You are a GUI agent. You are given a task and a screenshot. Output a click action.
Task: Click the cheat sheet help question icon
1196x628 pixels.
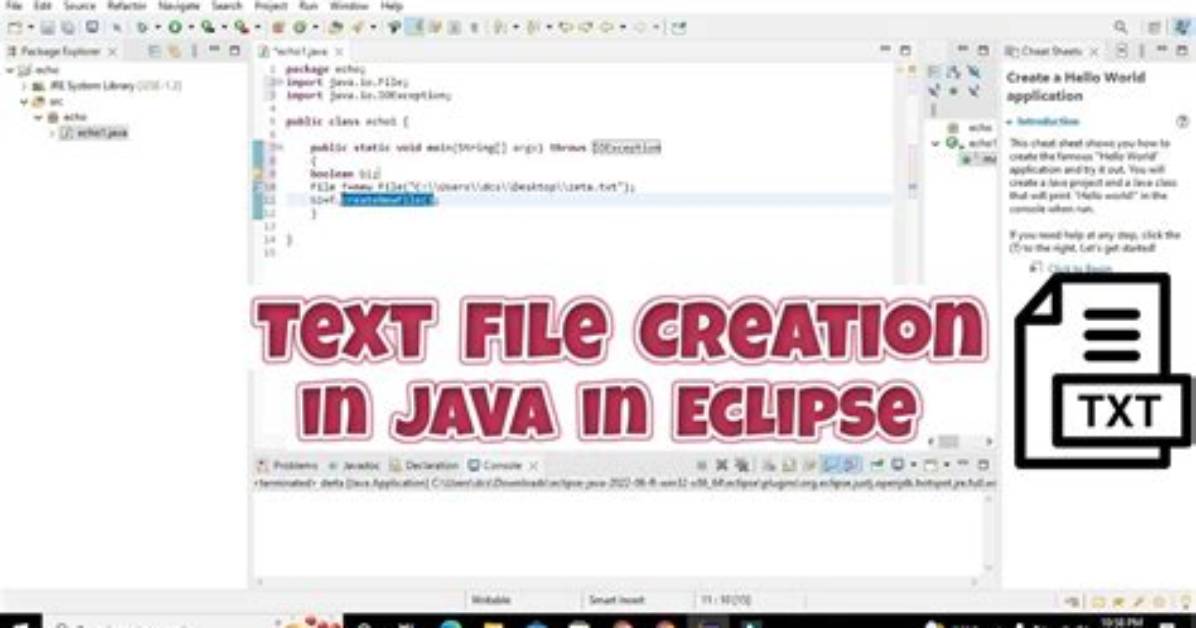(1182, 121)
